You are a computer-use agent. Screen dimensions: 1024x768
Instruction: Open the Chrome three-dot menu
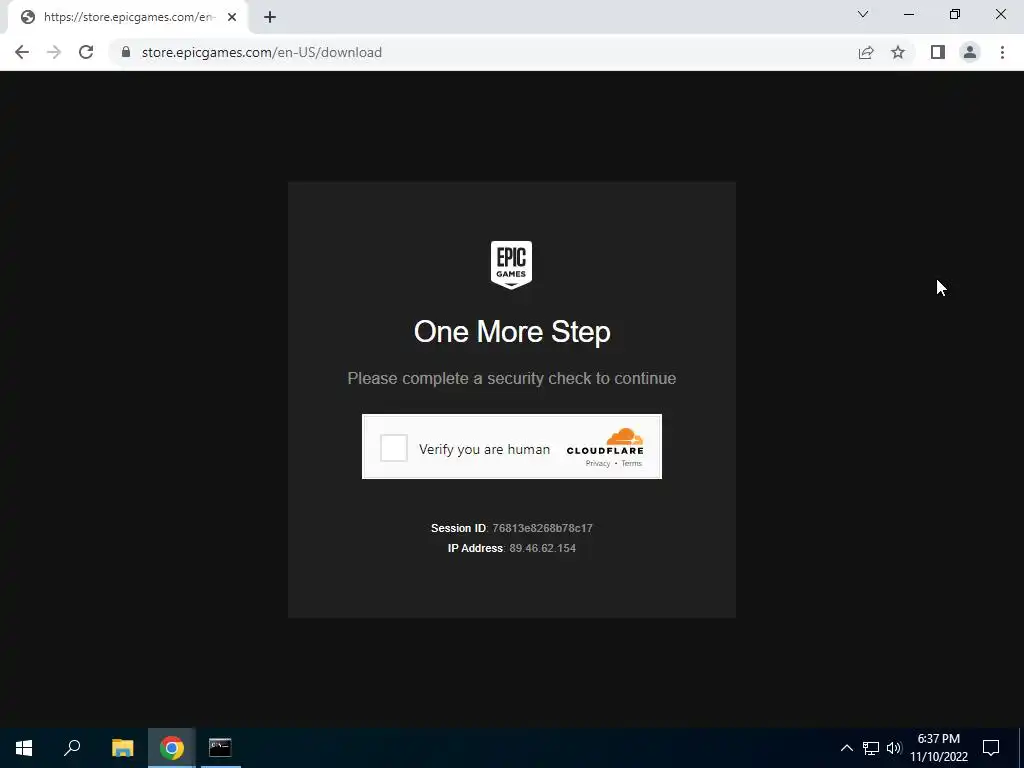click(x=1002, y=52)
